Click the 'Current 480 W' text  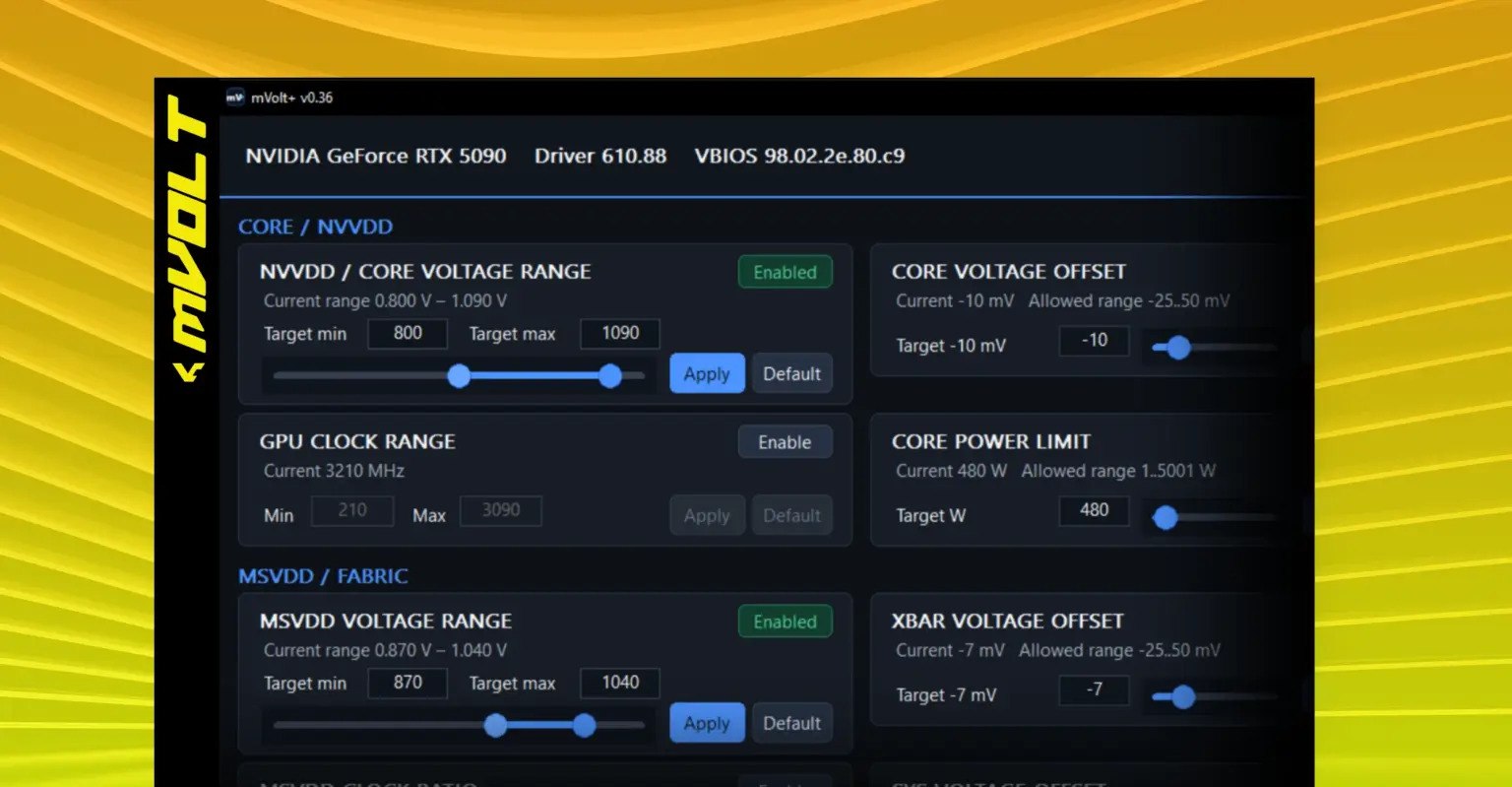951,471
